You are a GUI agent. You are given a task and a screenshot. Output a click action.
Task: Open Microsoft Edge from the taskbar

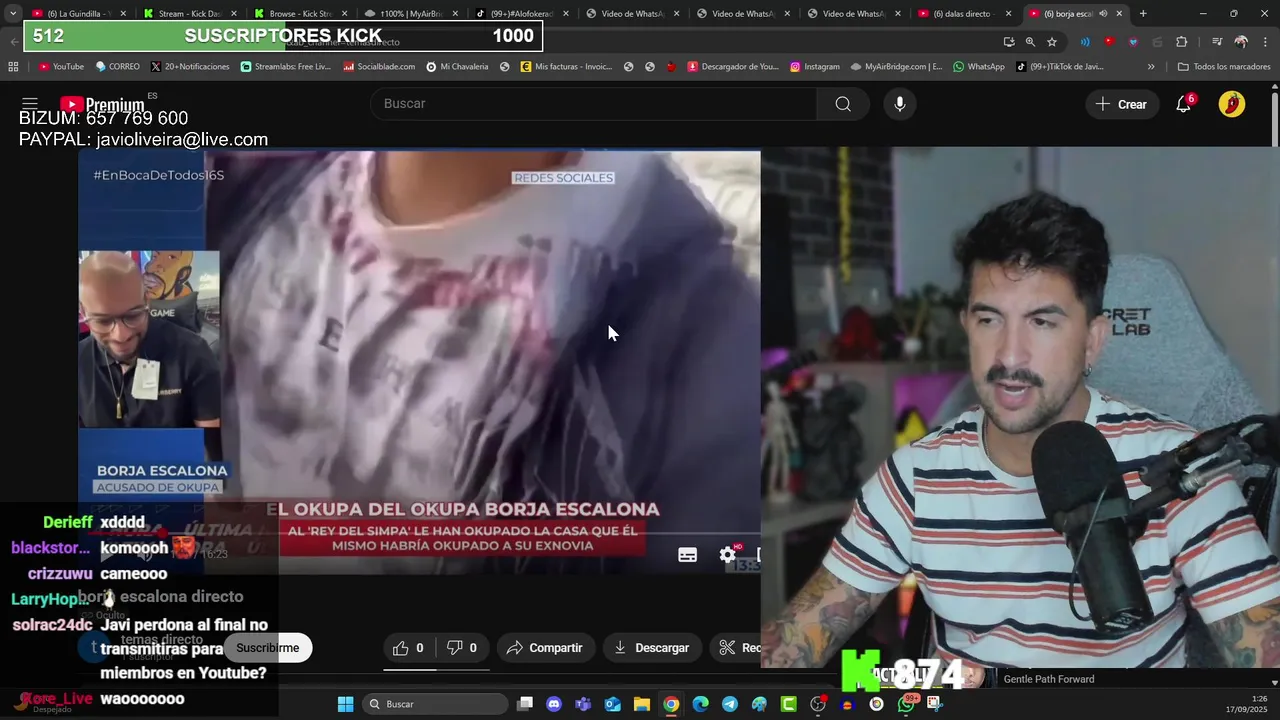point(700,704)
